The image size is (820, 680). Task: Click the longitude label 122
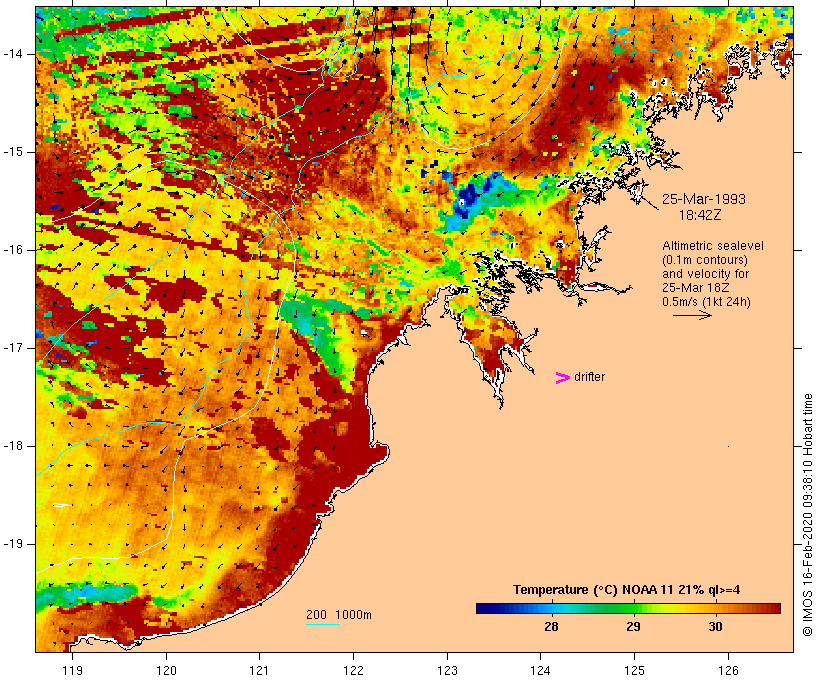[x=354, y=670]
